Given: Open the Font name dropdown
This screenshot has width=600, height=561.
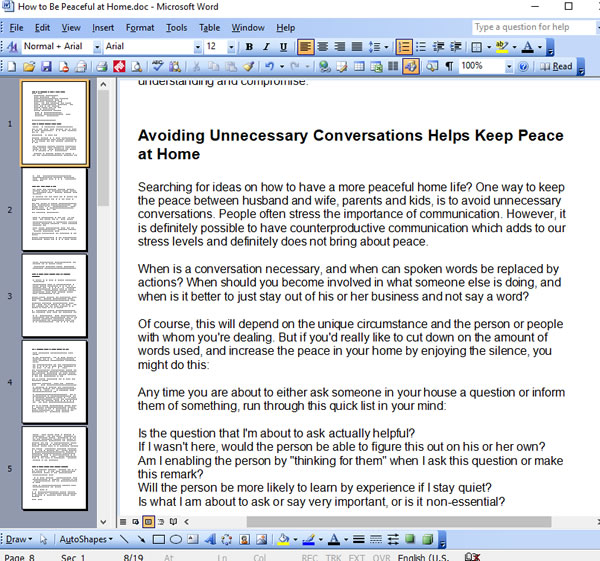Looking at the screenshot, I should pos(198,47).
